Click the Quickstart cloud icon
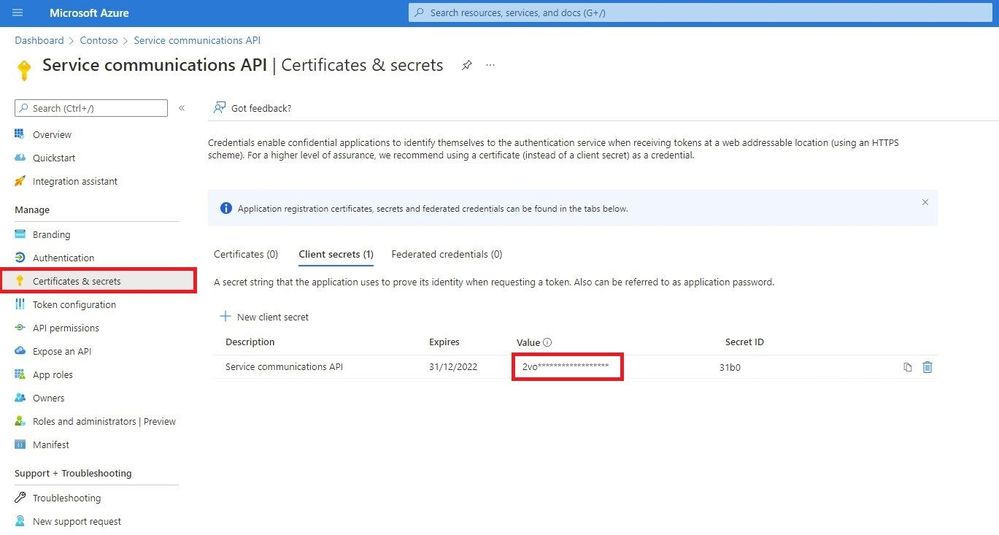999x535 pixels. [x=20, y=157]
